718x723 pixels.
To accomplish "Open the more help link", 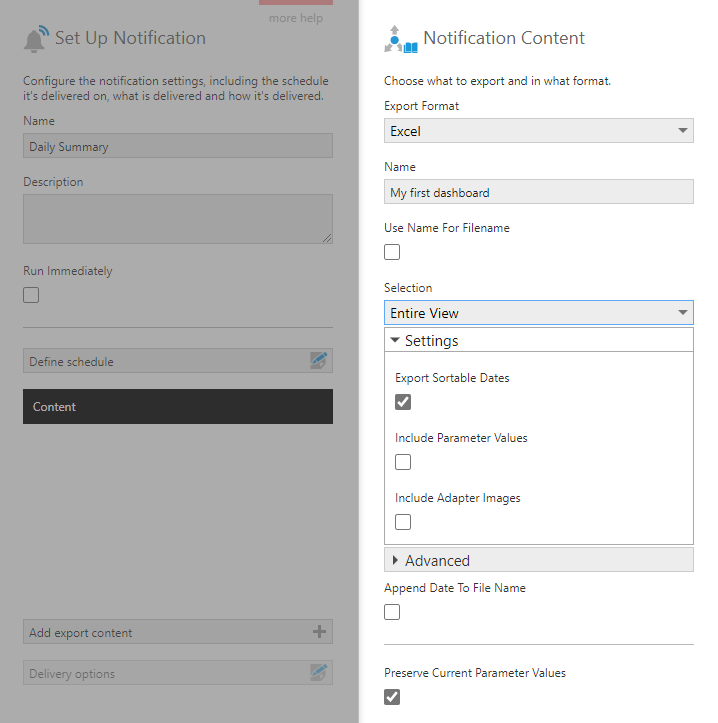I will pyautogui.click(x=296, y=18).
